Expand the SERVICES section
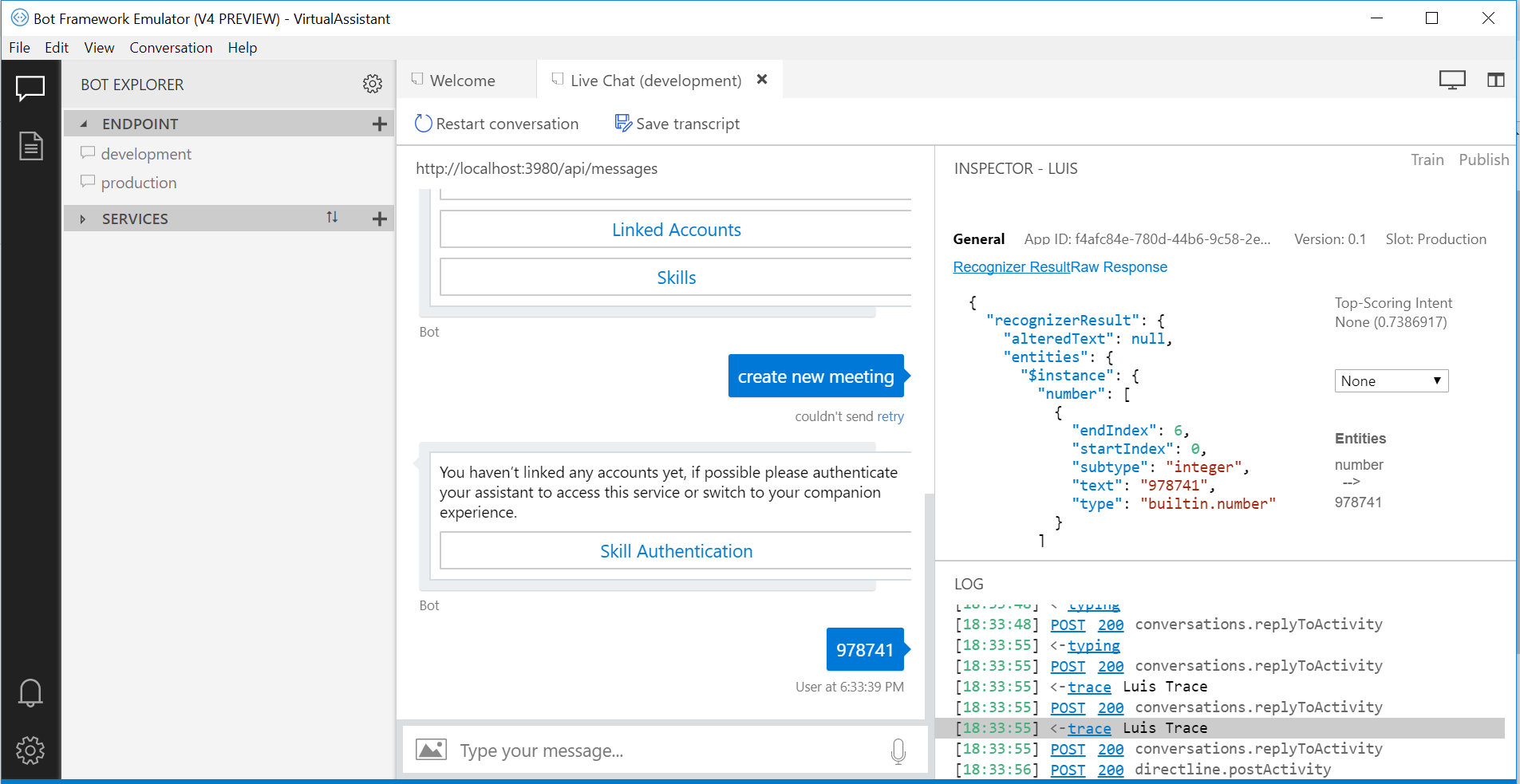Image resolution: width=1520 pixels, height=784 pixels. pyautogui.click(x=82, y=219)
